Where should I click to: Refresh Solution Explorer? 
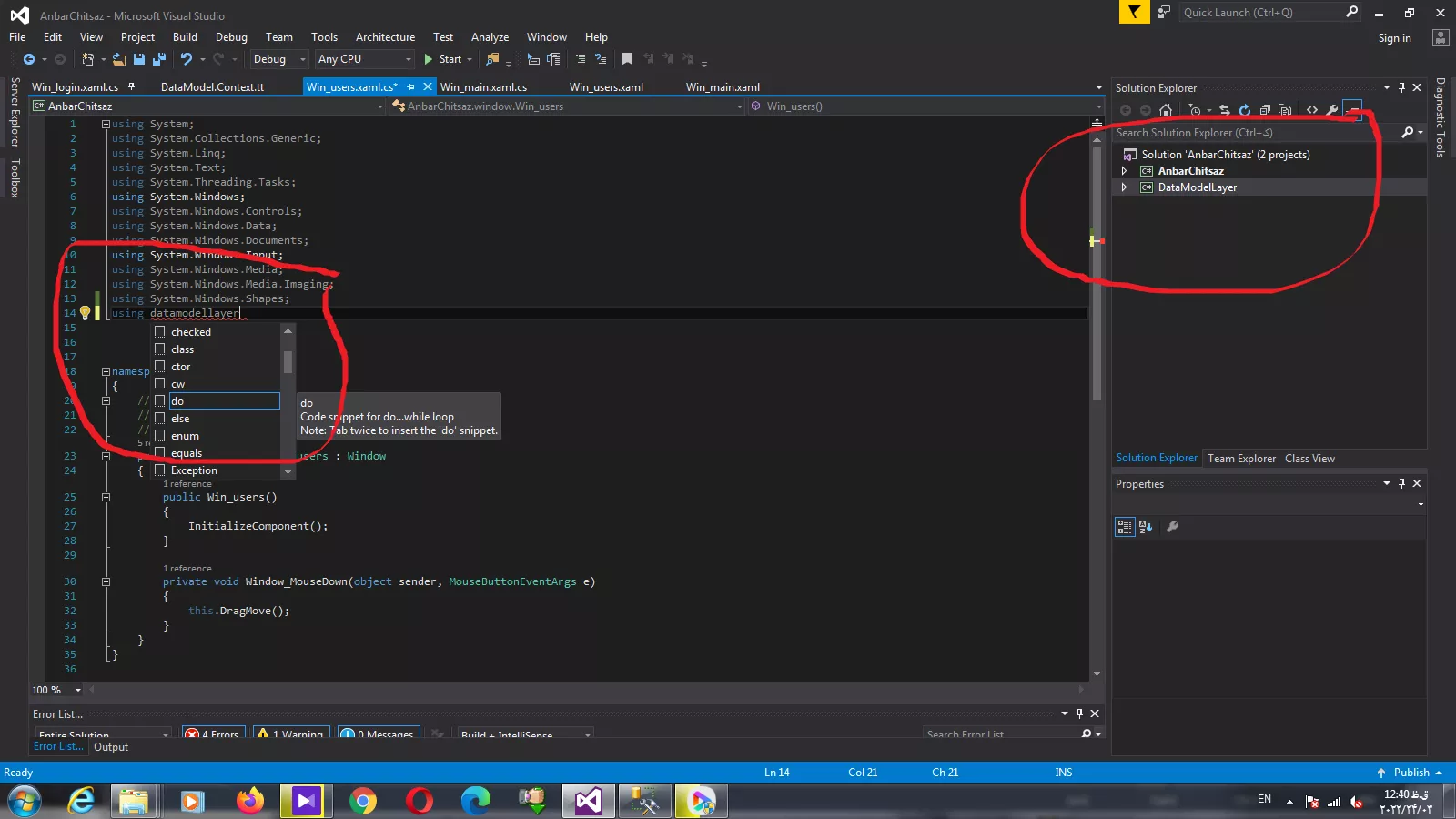tap(1244, 110)
